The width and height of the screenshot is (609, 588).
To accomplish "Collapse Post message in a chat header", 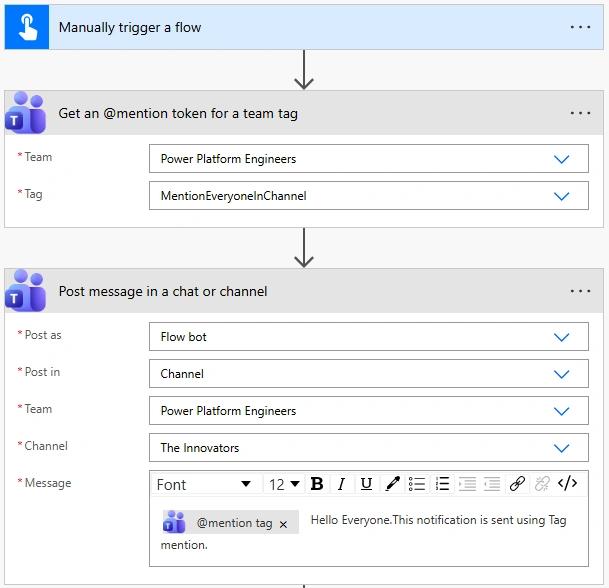I will [304, 291].
